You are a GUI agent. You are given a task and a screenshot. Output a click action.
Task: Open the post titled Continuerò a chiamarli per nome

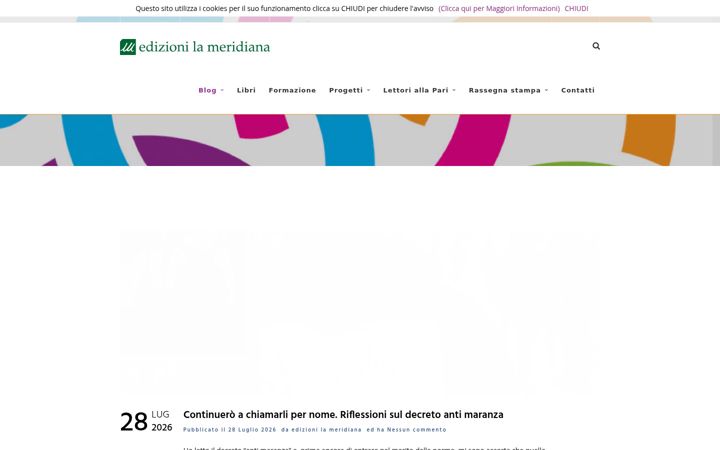pyautogui.click(x=343, y=415)
